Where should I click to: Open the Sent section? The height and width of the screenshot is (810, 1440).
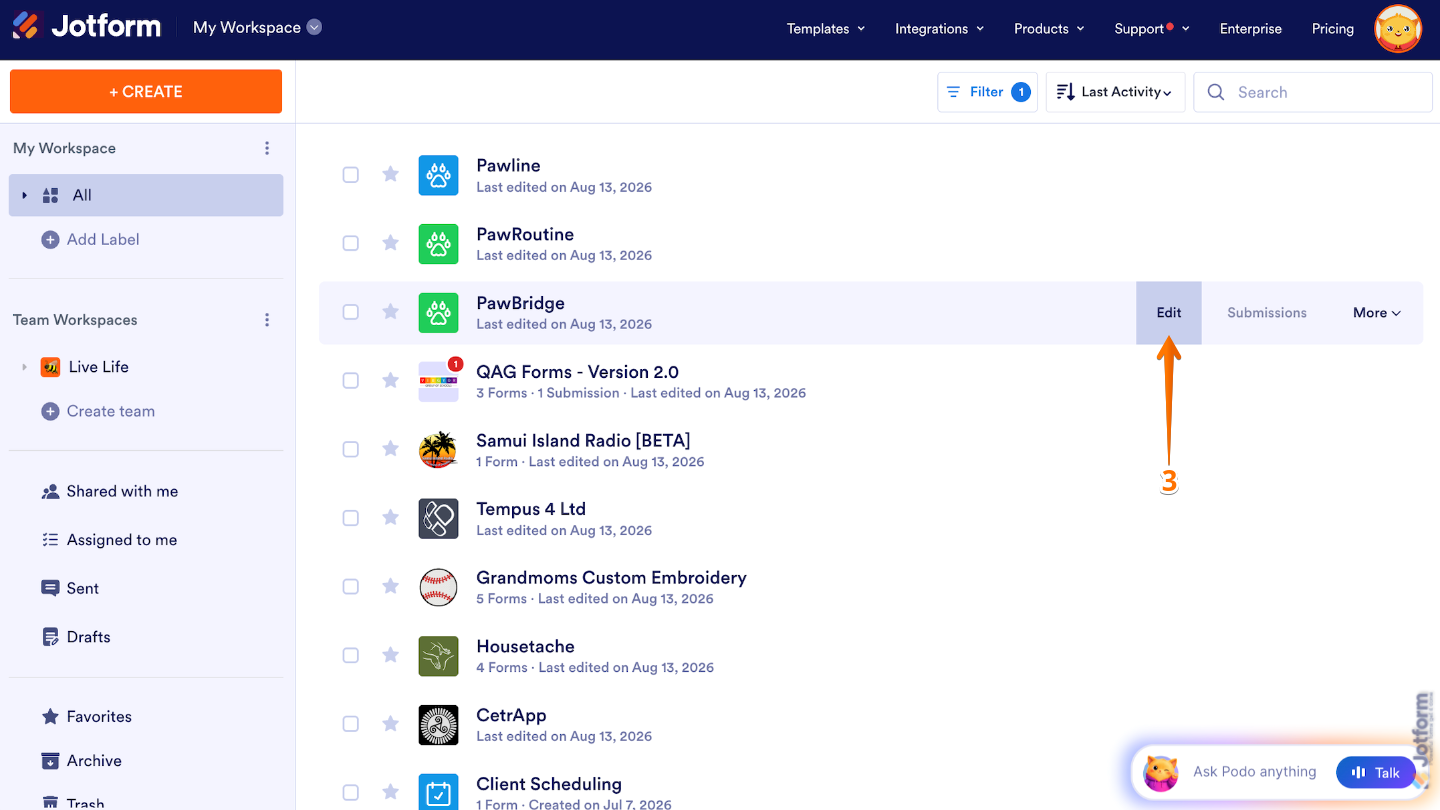[70, 588]
